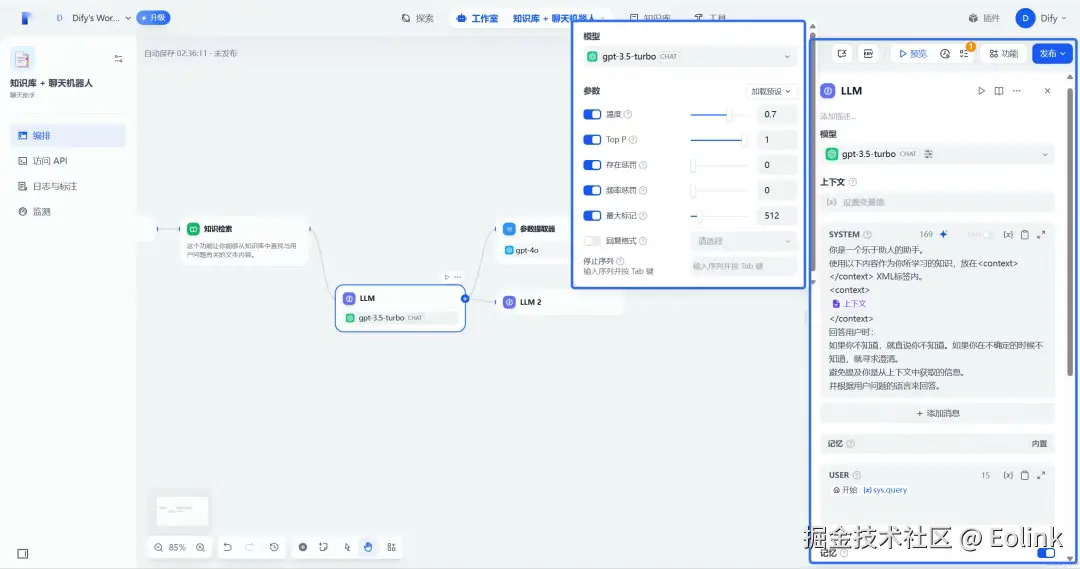Select 编排 Orchestrate in the sidebar
Viewport: 1080px width, 569px height.
(x=68, y=136)
